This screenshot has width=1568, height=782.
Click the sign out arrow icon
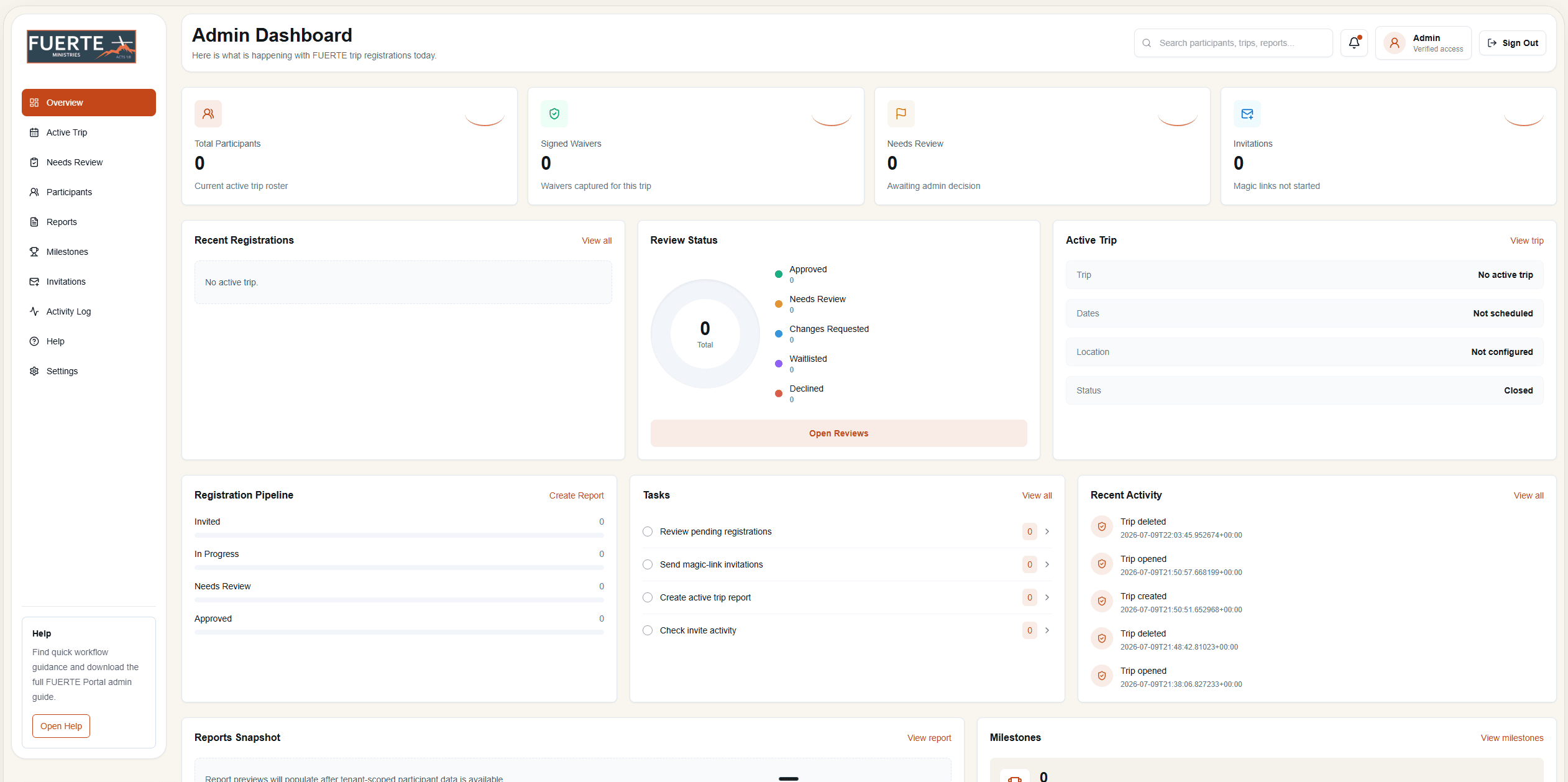(1492, 43)
